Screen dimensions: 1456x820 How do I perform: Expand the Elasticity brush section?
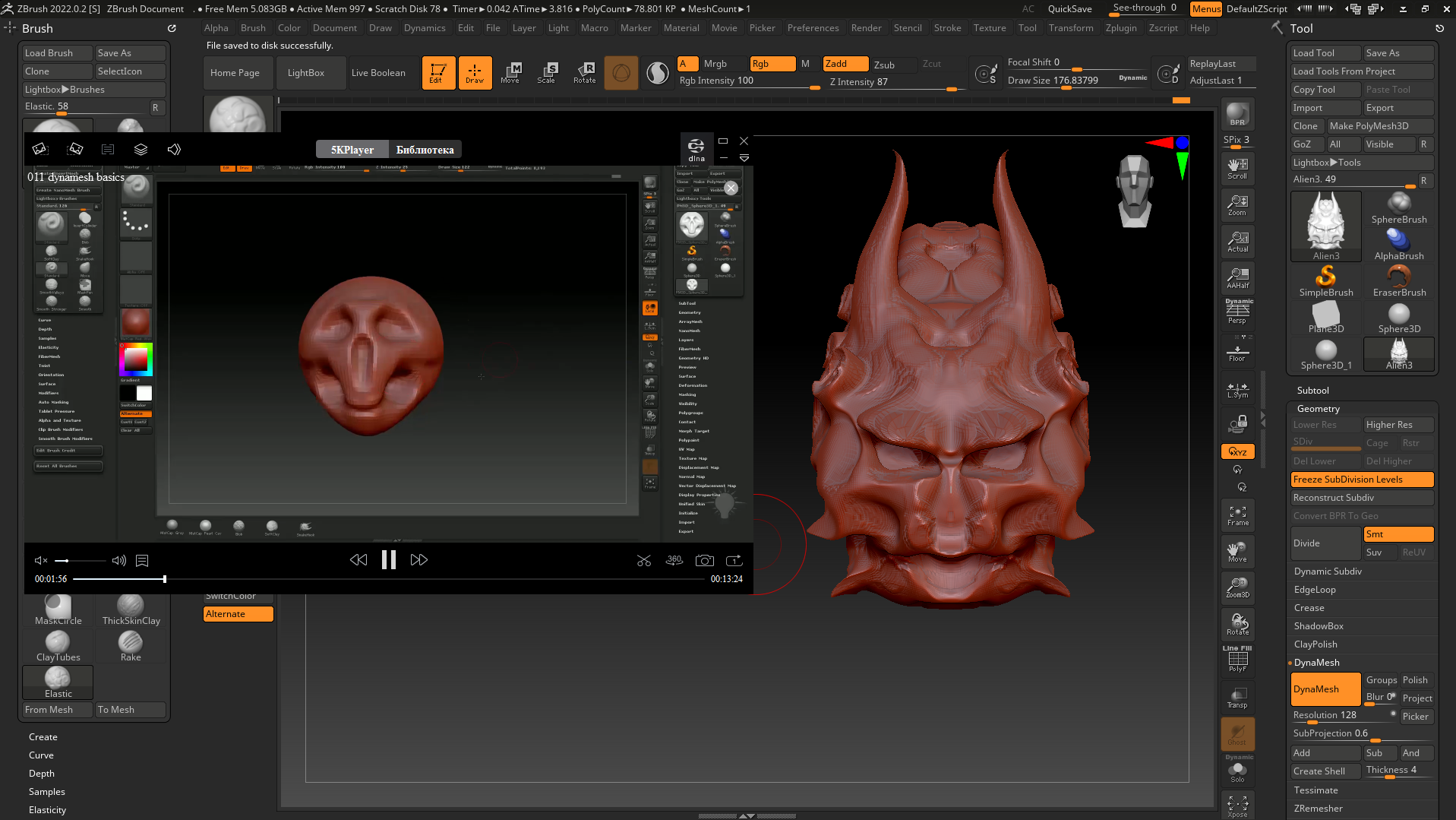coord(47,810)
